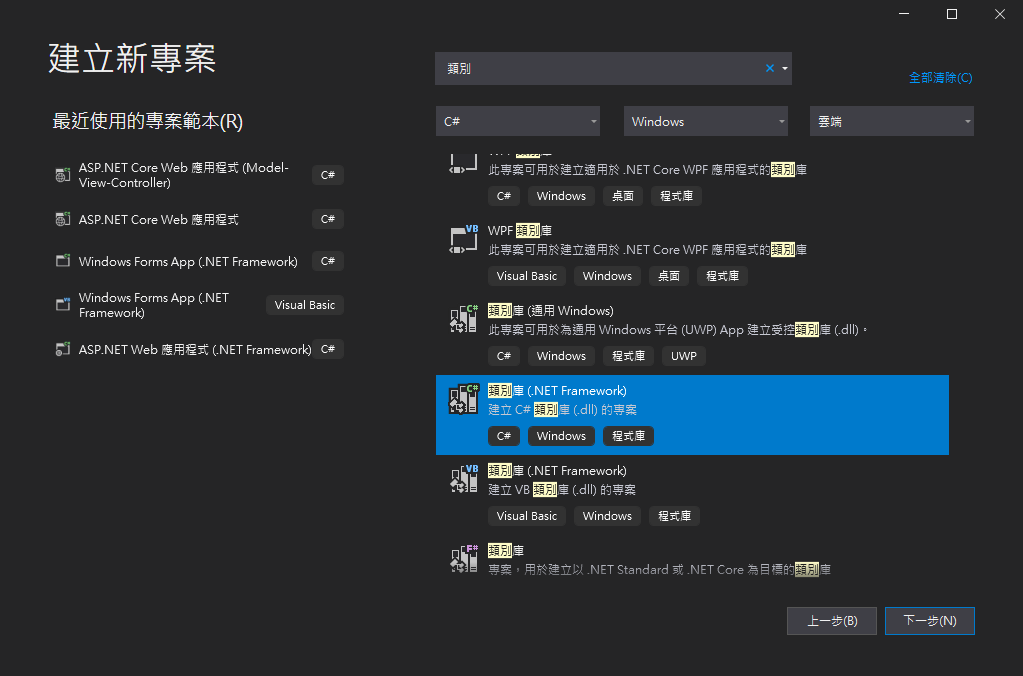Open the Windows platform filter dropdown
The height and width of the screenshot is (676, 1023).
pos(706,121)
